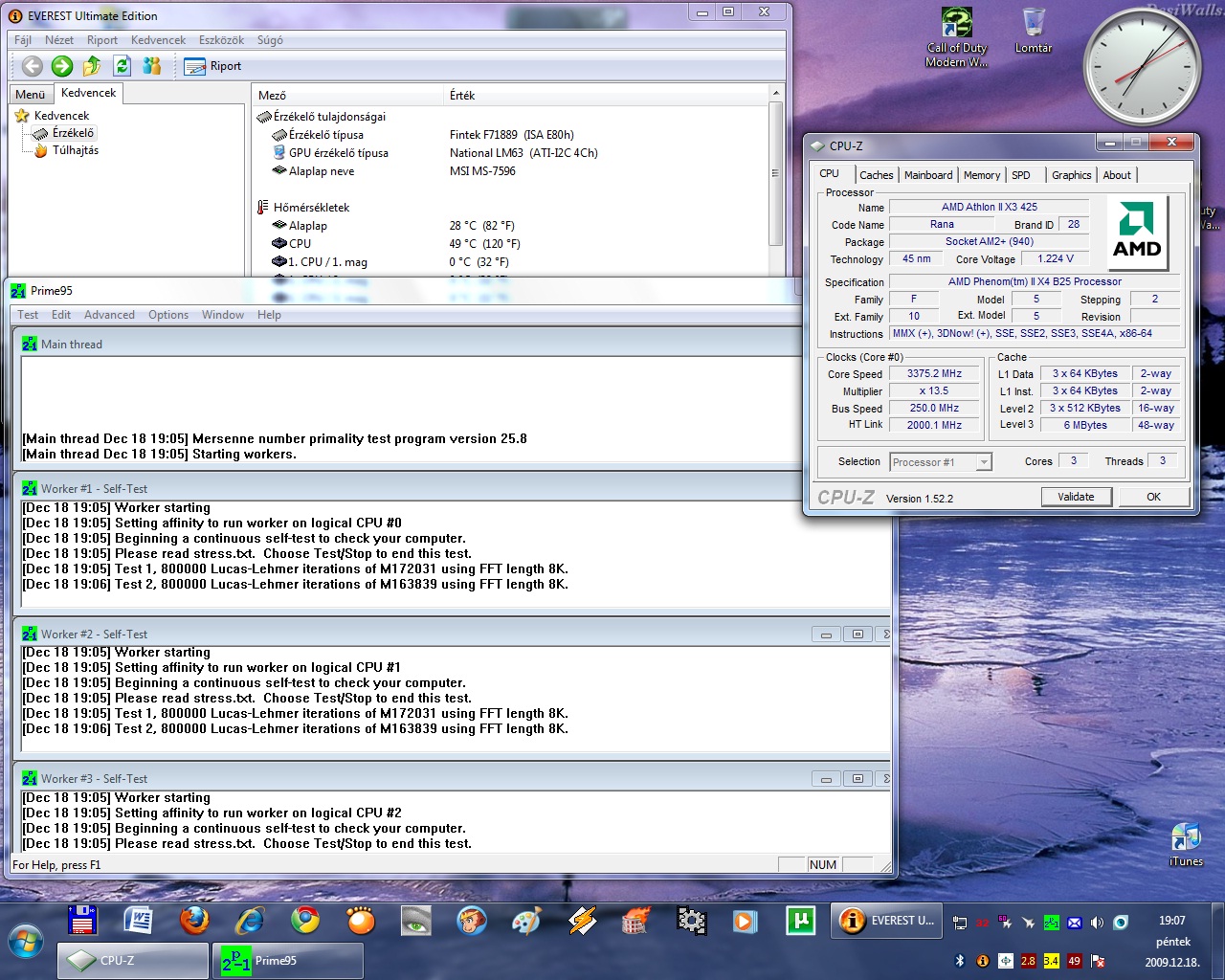Select the Túlhajtás tree item

click(66, 150)
